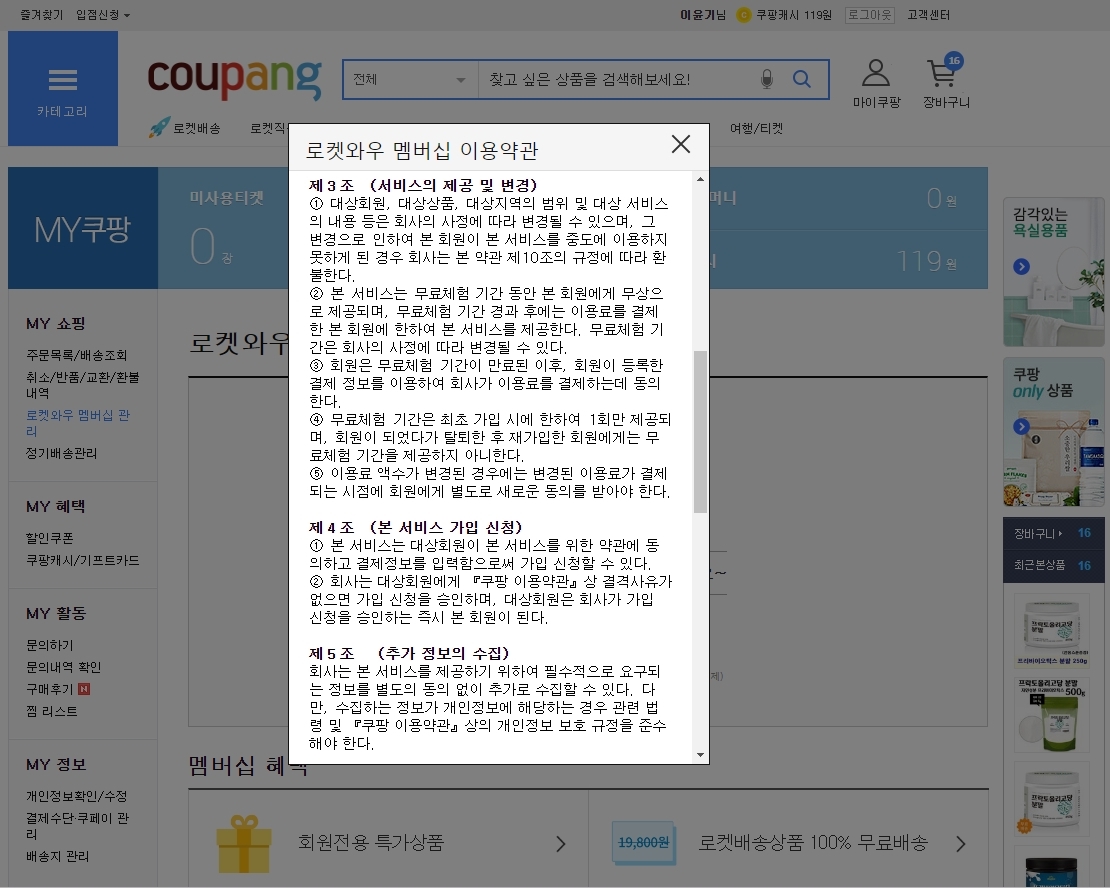Viewport: 1110px width, 888px height.
Task: Click the arrow on 쿠팡 only 상품 banner
Action: [x=1021, y=426]
